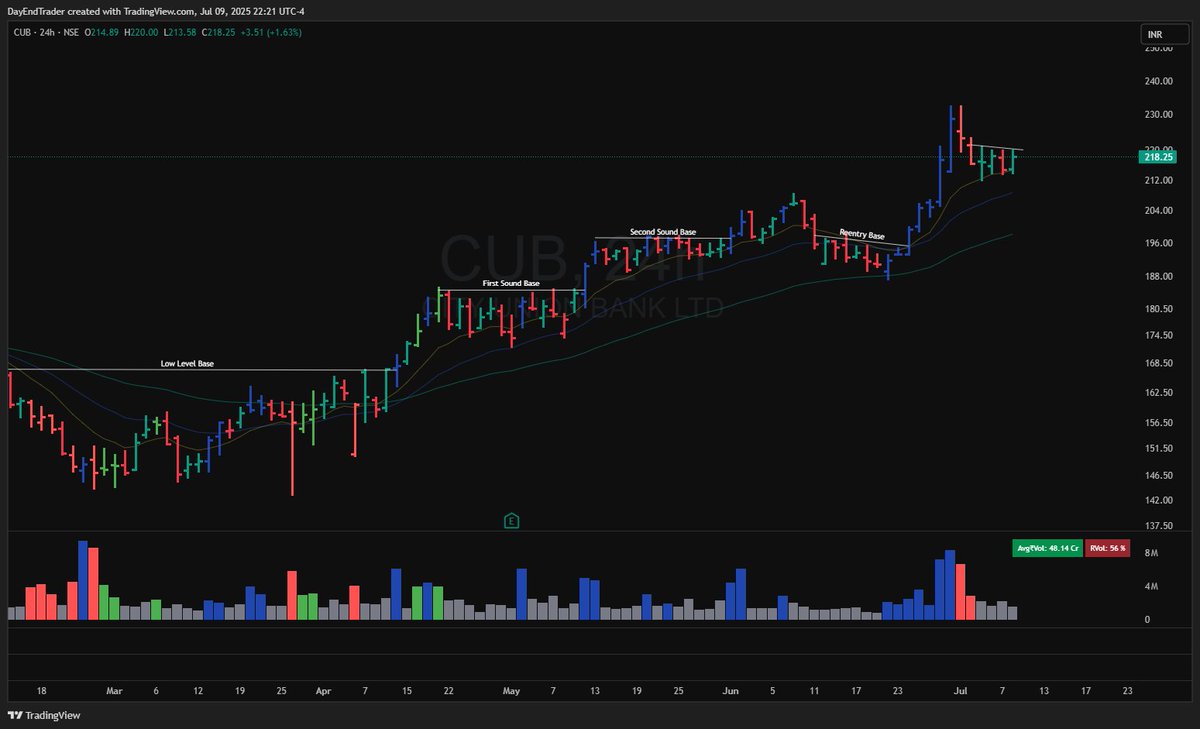The width and height of the screenshot is (1200, 729).
Task: Select the Low Level Base annotation
Action: point(187,364)
